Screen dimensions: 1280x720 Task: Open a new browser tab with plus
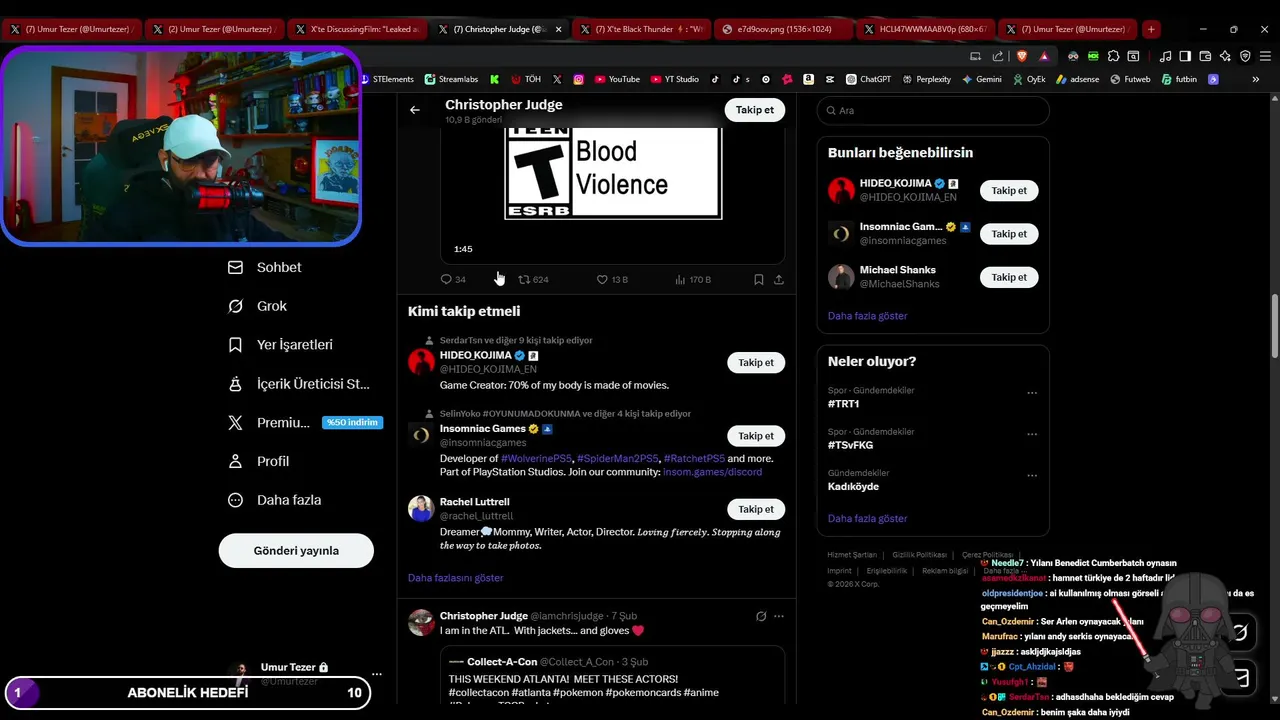[x=1151, y=29]
